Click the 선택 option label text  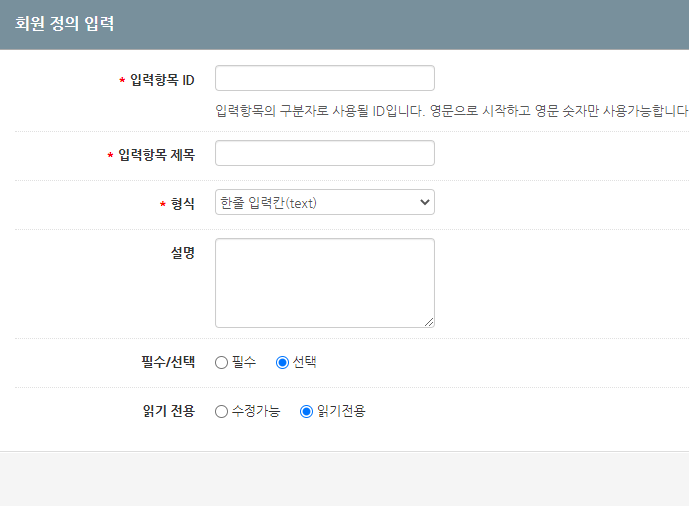(x=305, y=362)
